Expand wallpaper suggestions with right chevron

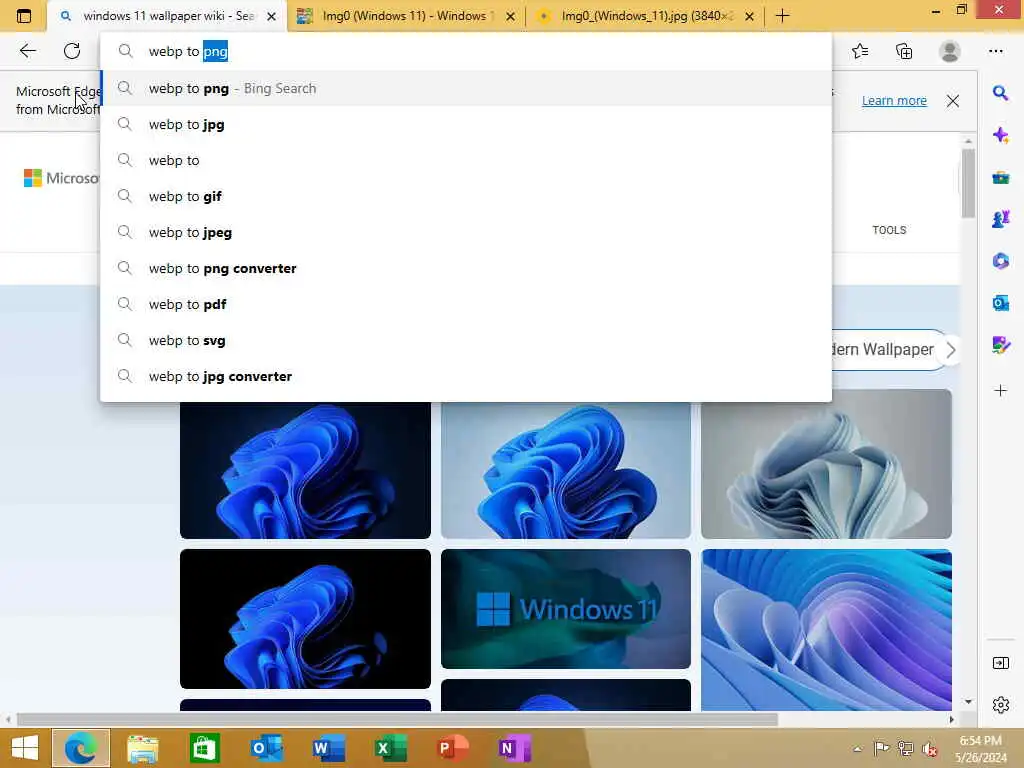tap(951, 350)
